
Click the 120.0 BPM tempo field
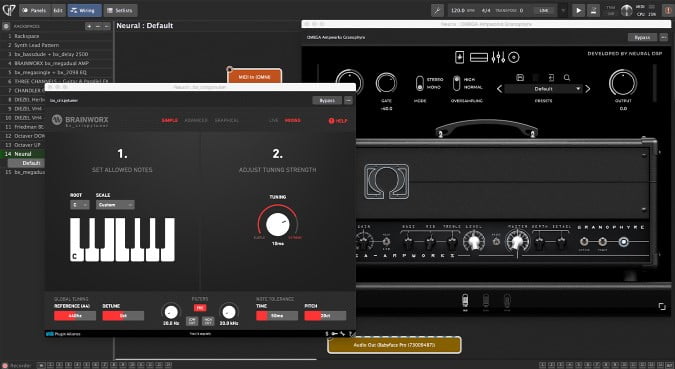(461, 10)
